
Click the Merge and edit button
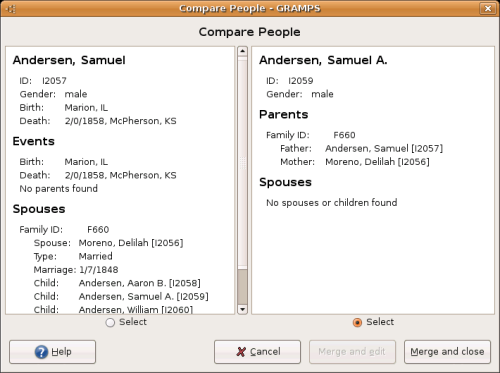pos(352,352)
